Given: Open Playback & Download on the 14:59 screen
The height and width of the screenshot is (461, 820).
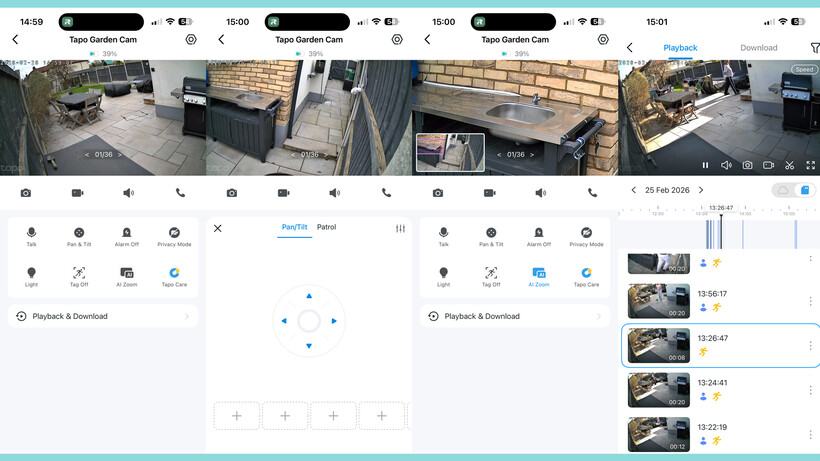Looking at the screenshot, I should pos(103,316).
